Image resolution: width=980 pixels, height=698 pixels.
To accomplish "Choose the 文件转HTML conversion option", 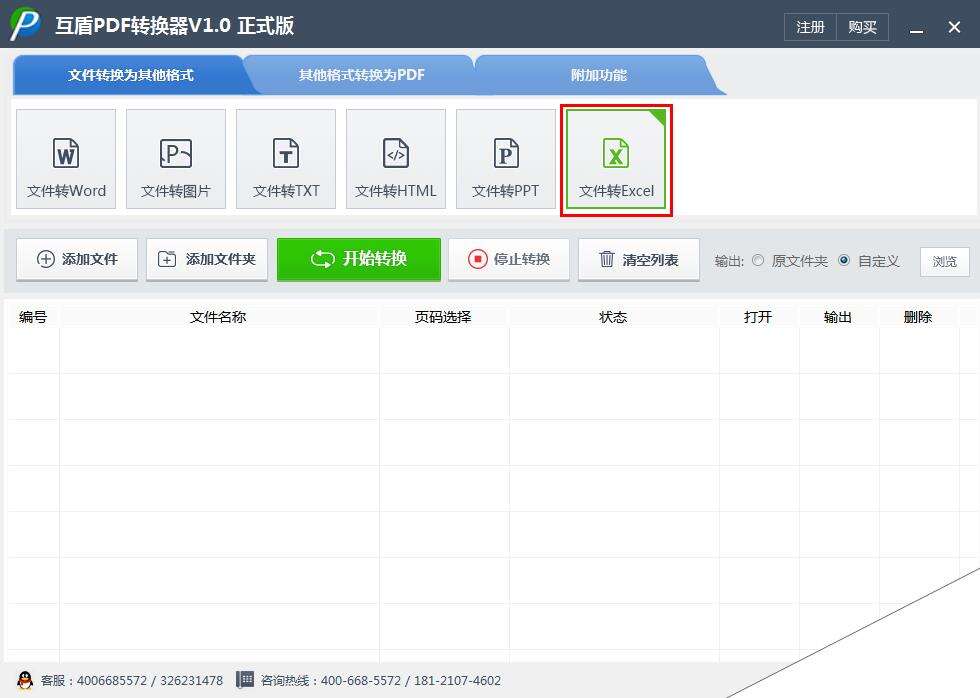I will 396,159.
